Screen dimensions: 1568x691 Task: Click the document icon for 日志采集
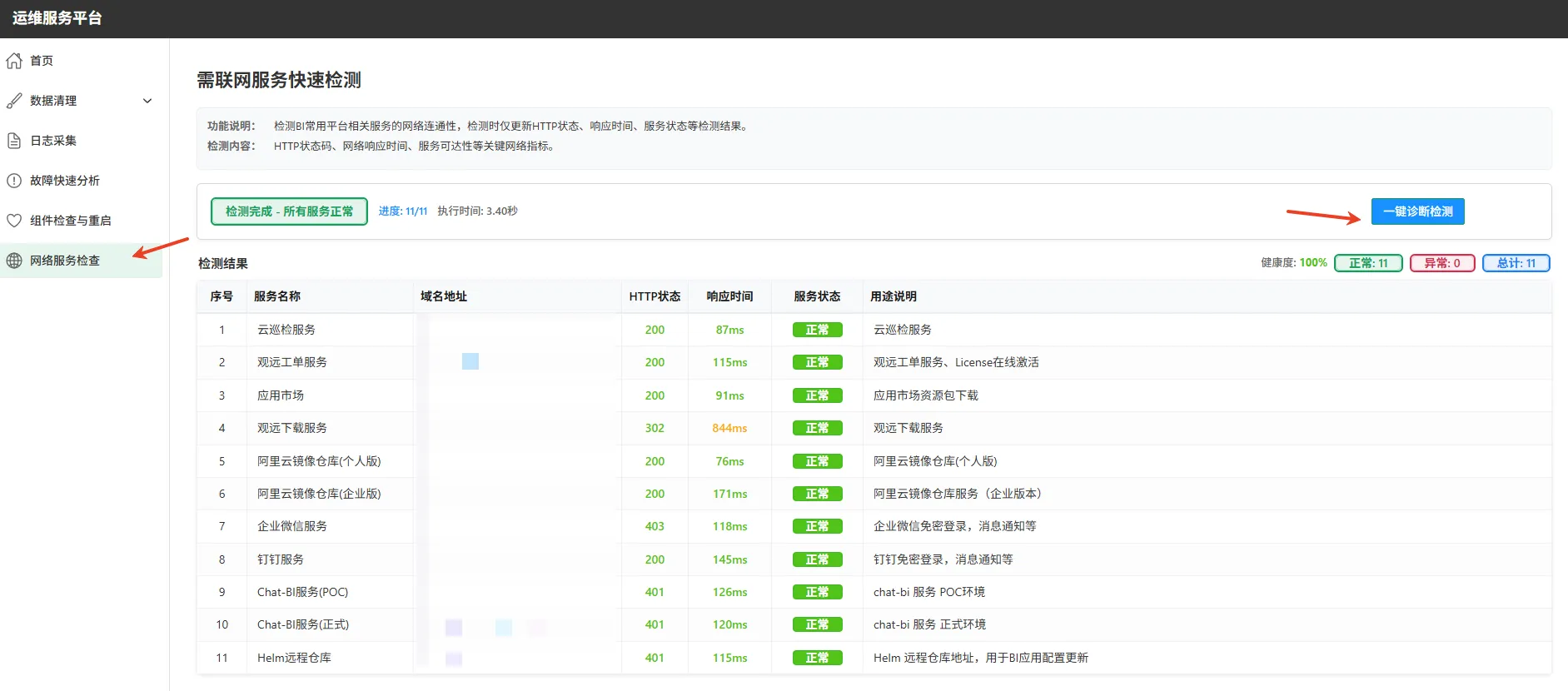pyautogui.click(x=14, y=141)
